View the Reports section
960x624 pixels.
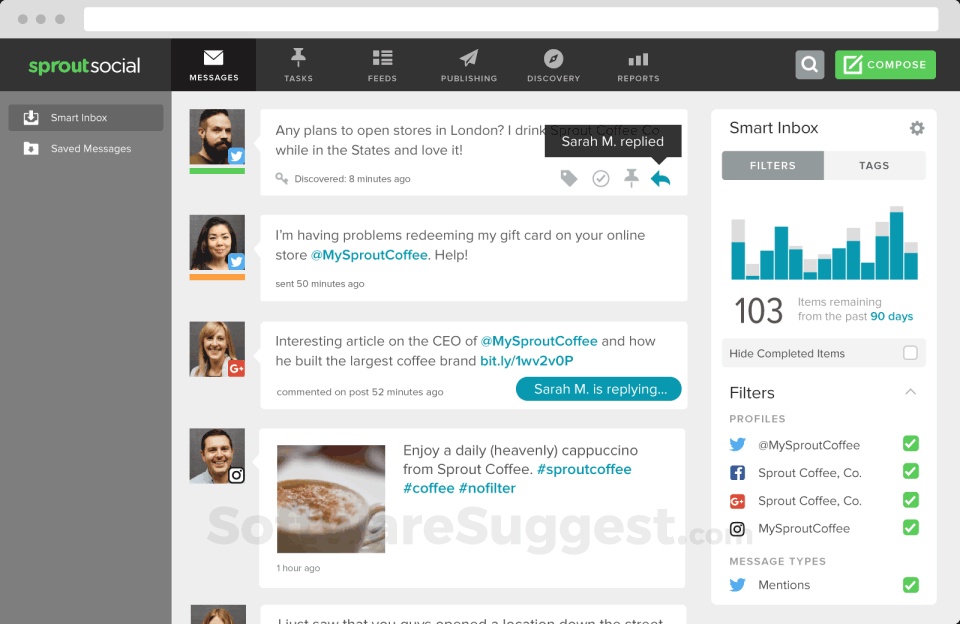[637, 63]
